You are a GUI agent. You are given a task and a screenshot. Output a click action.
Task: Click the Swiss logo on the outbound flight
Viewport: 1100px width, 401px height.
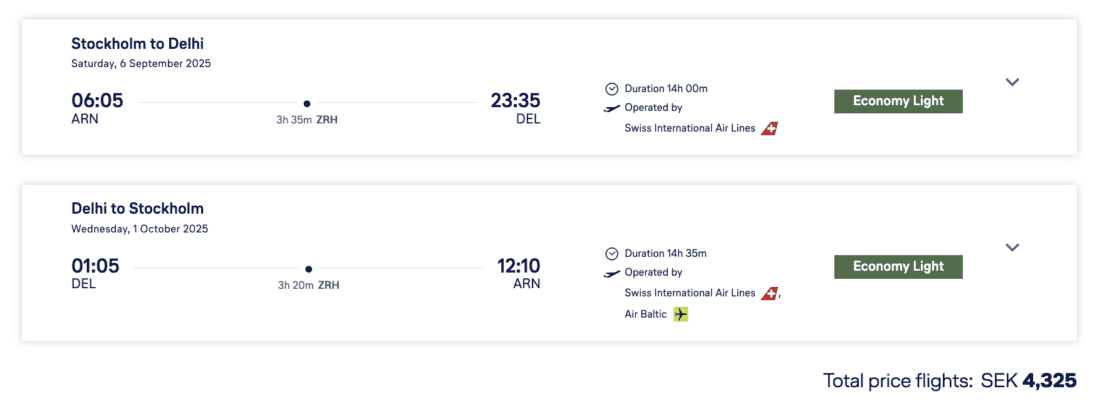769,128
